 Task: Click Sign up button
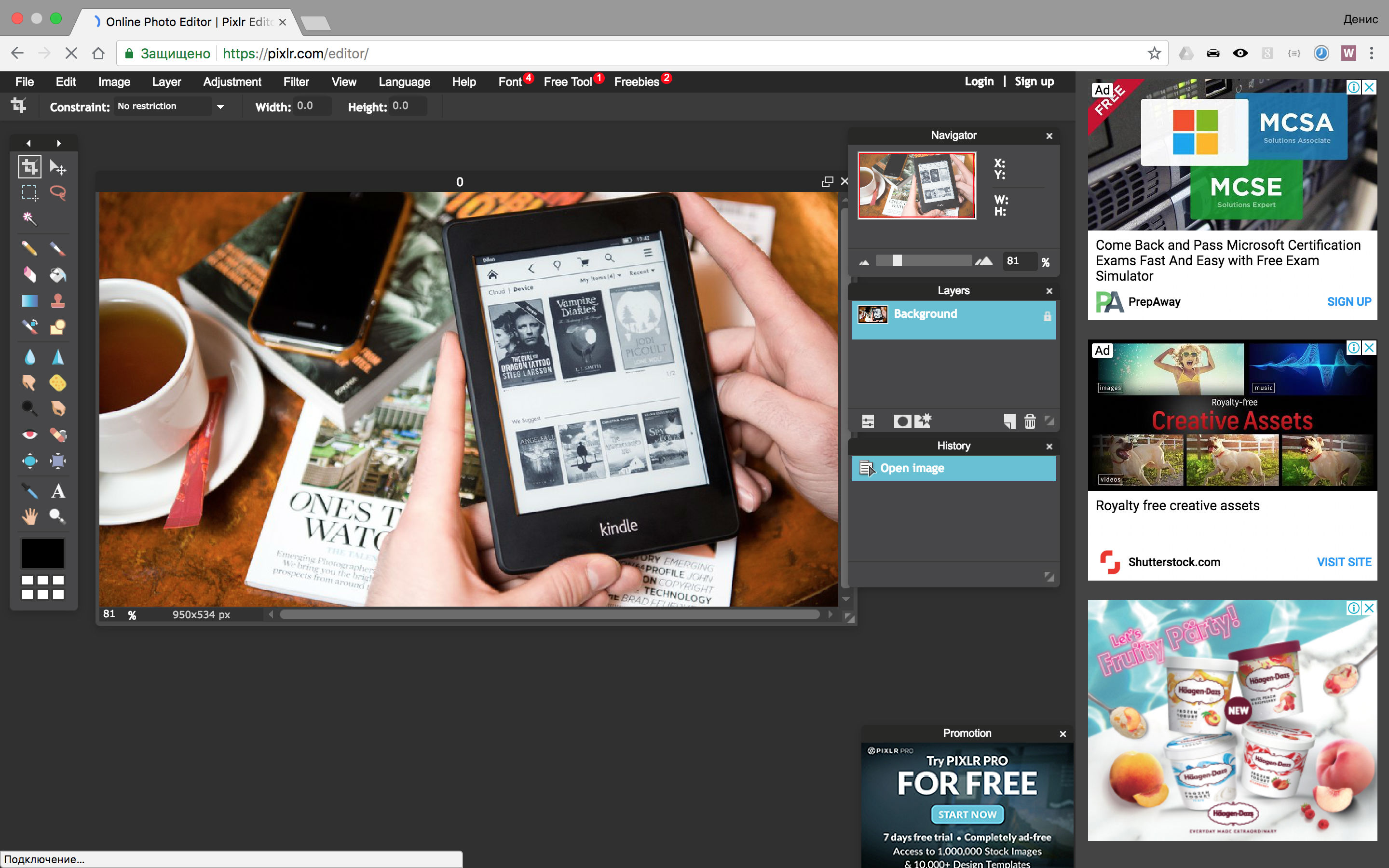point(1034,81)
